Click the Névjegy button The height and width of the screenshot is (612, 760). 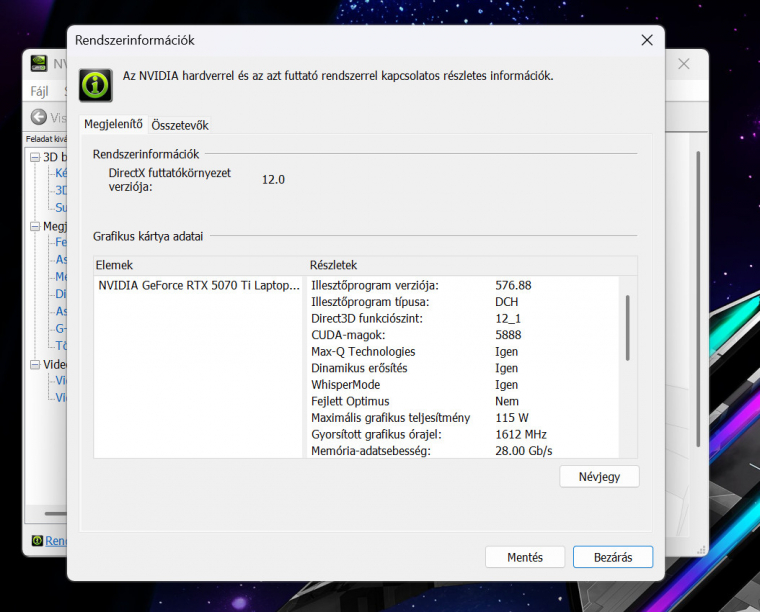click(599, 477)
